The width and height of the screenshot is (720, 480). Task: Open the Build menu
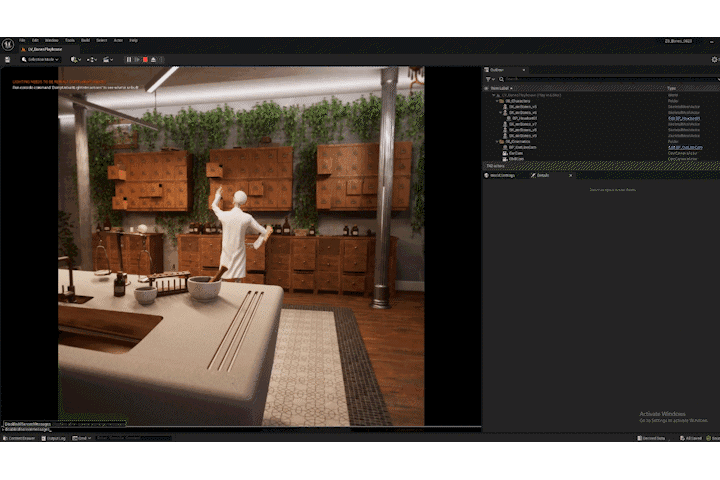click(85, 40)
